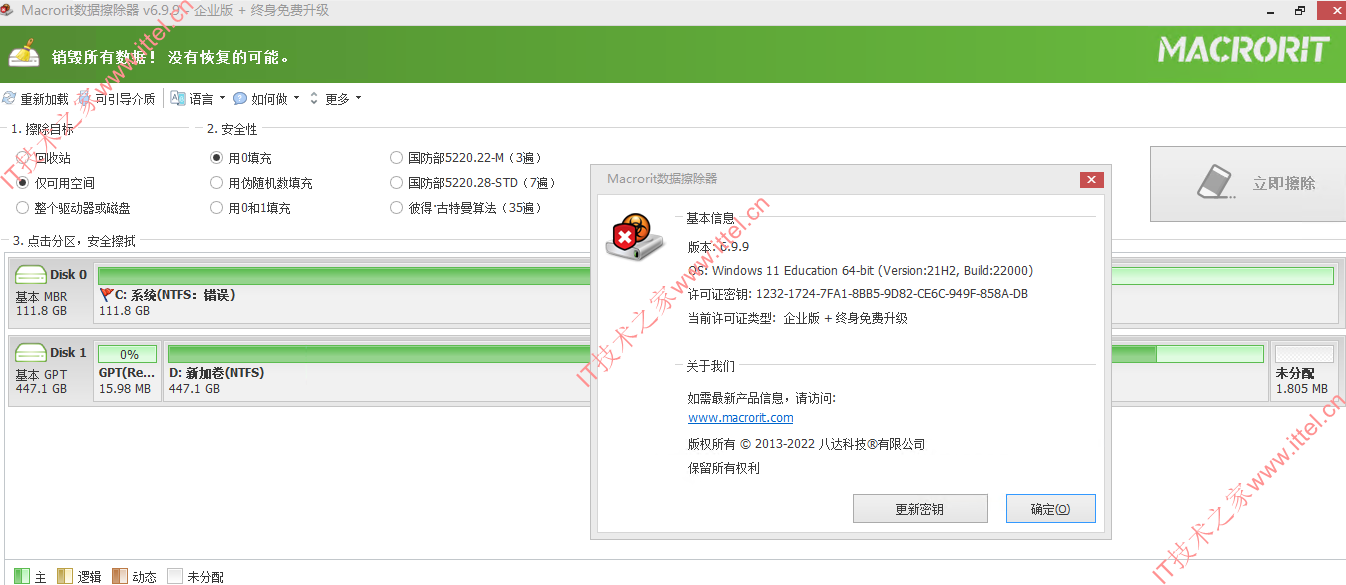Screen dimensions: 1346x585
Task: Click the 销毁所有数据 banner slogan text
Action: pos(171,58)
